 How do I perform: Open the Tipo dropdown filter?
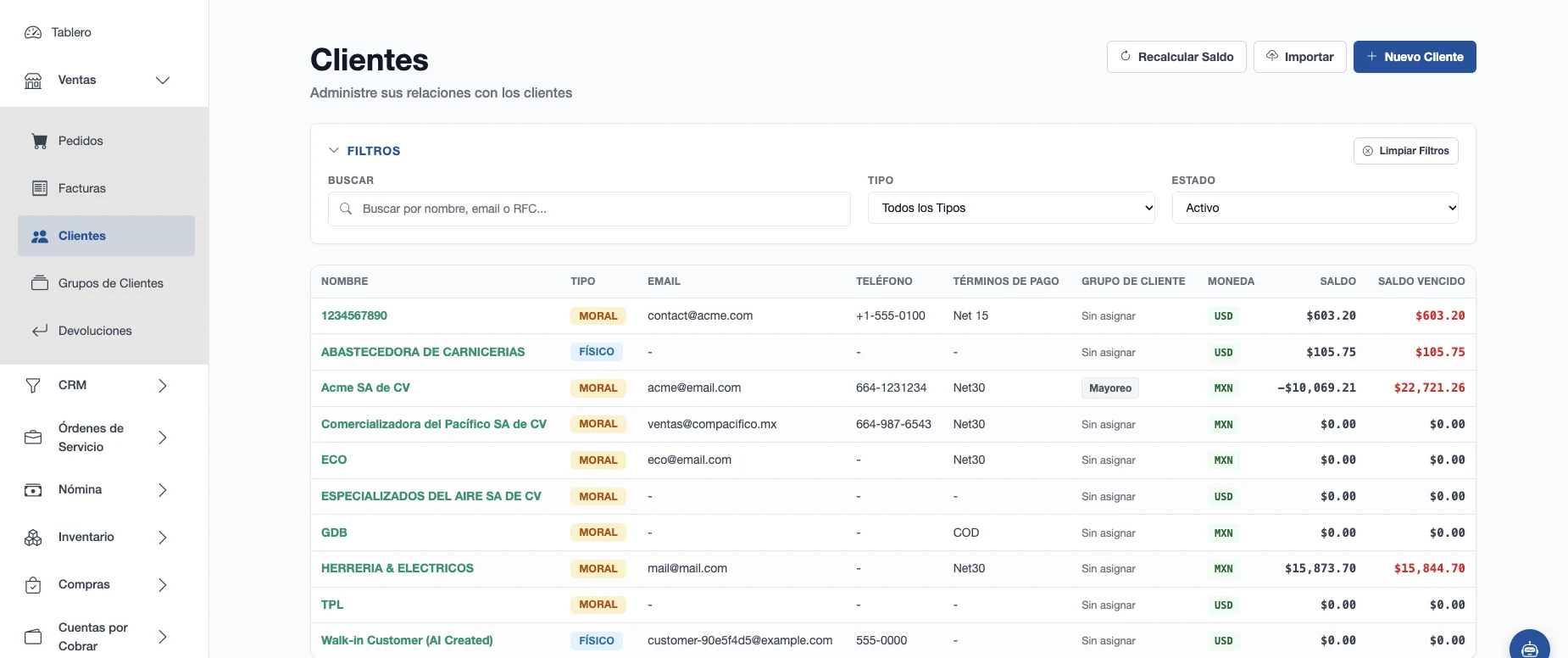pyautogui.click(x=1011, y=208)
